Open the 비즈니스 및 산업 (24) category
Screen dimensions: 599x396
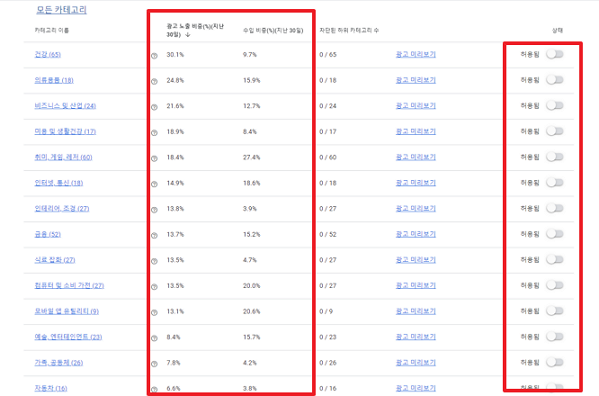click(65, 106)
